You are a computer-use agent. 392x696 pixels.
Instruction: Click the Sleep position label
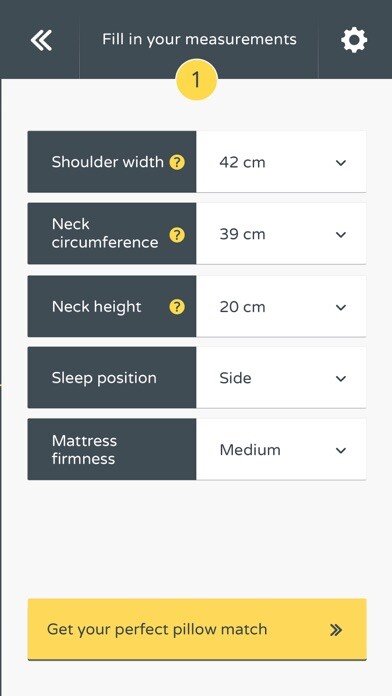pos(104,378)
